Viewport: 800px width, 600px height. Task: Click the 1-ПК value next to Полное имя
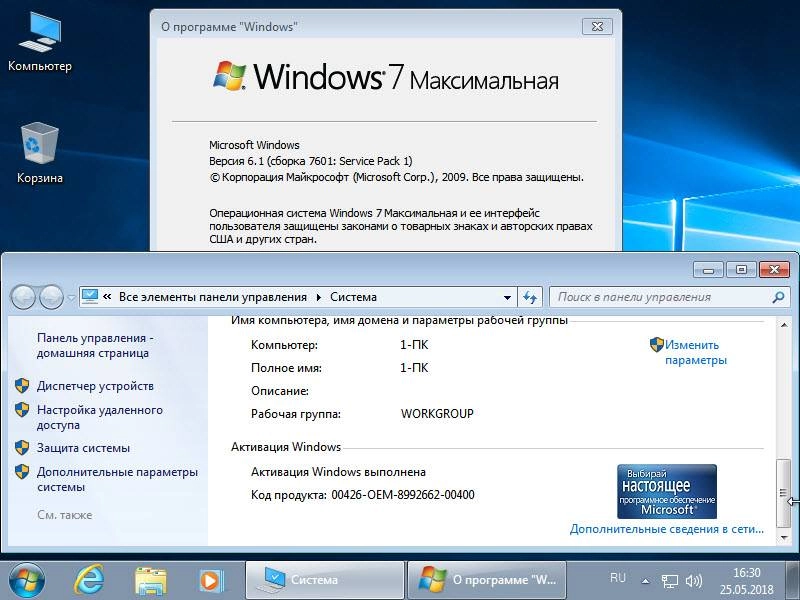point(414,368)
